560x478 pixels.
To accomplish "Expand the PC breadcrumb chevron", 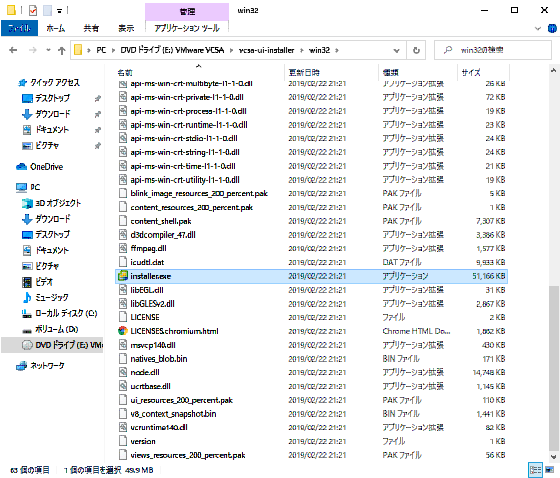I will click(113, 50).
